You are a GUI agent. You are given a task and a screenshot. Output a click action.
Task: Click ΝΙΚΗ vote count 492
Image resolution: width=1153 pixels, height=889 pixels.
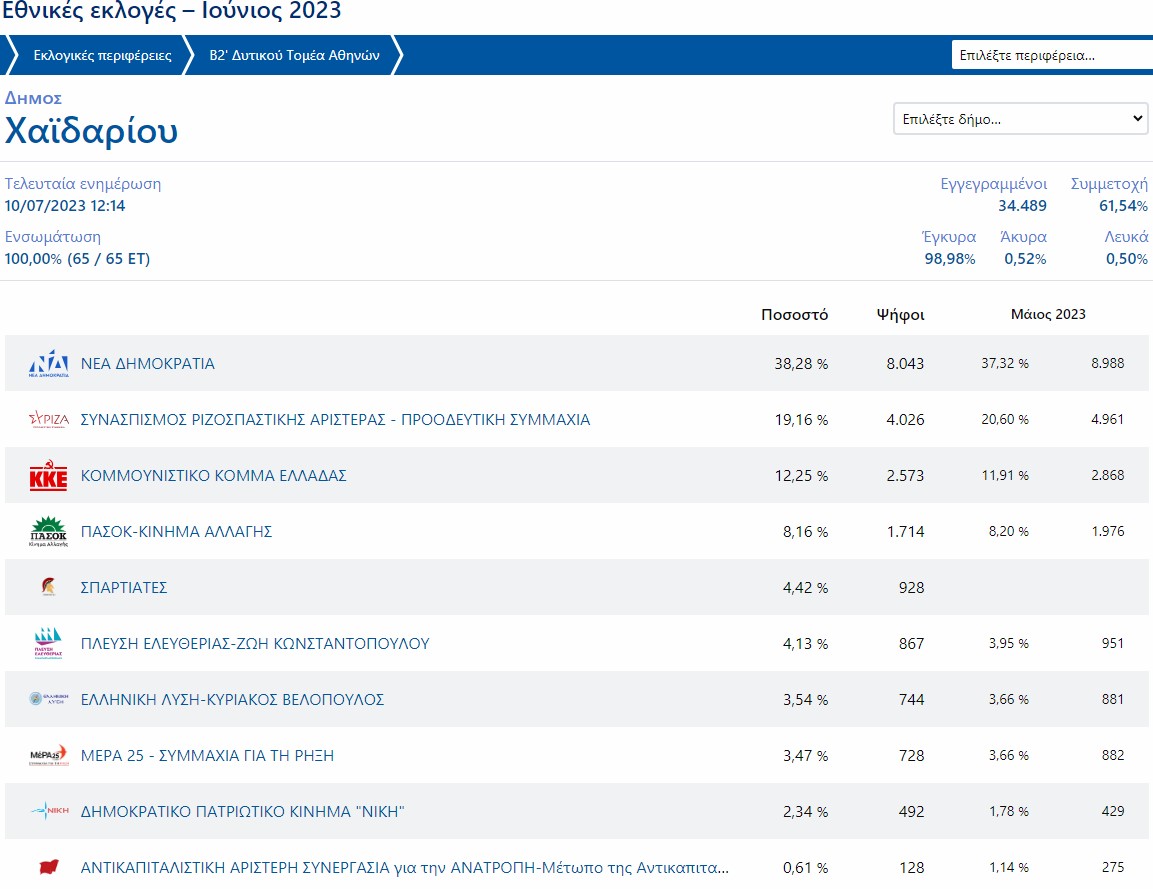tap(911, 811)
